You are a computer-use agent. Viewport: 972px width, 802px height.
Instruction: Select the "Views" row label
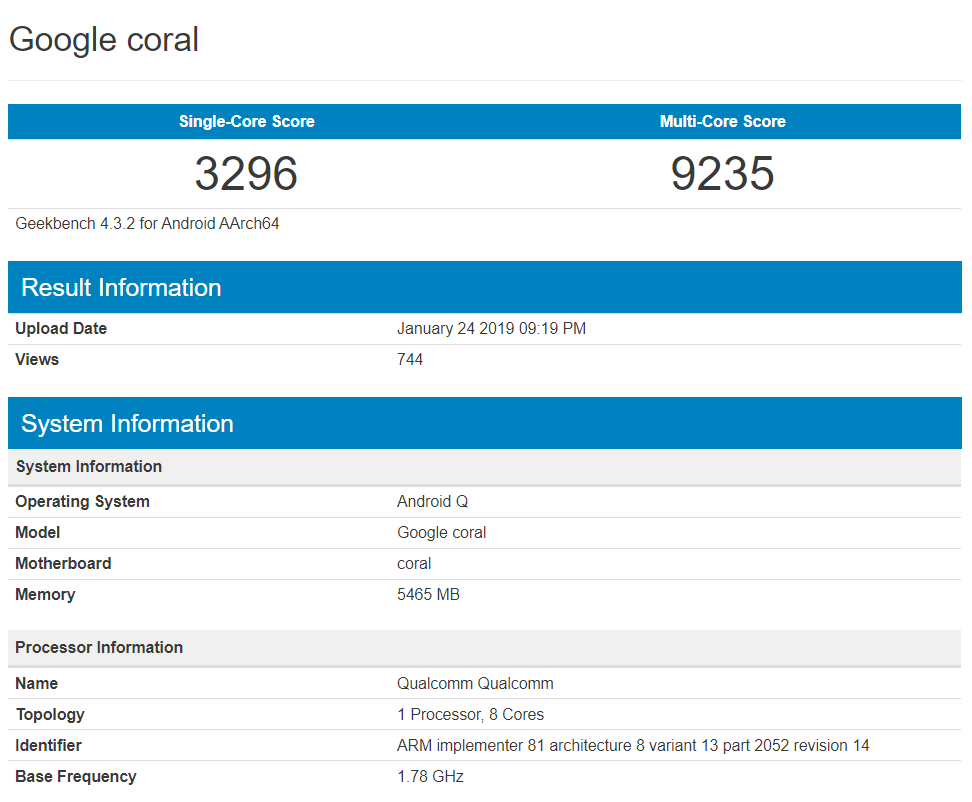tap(37, 359)
